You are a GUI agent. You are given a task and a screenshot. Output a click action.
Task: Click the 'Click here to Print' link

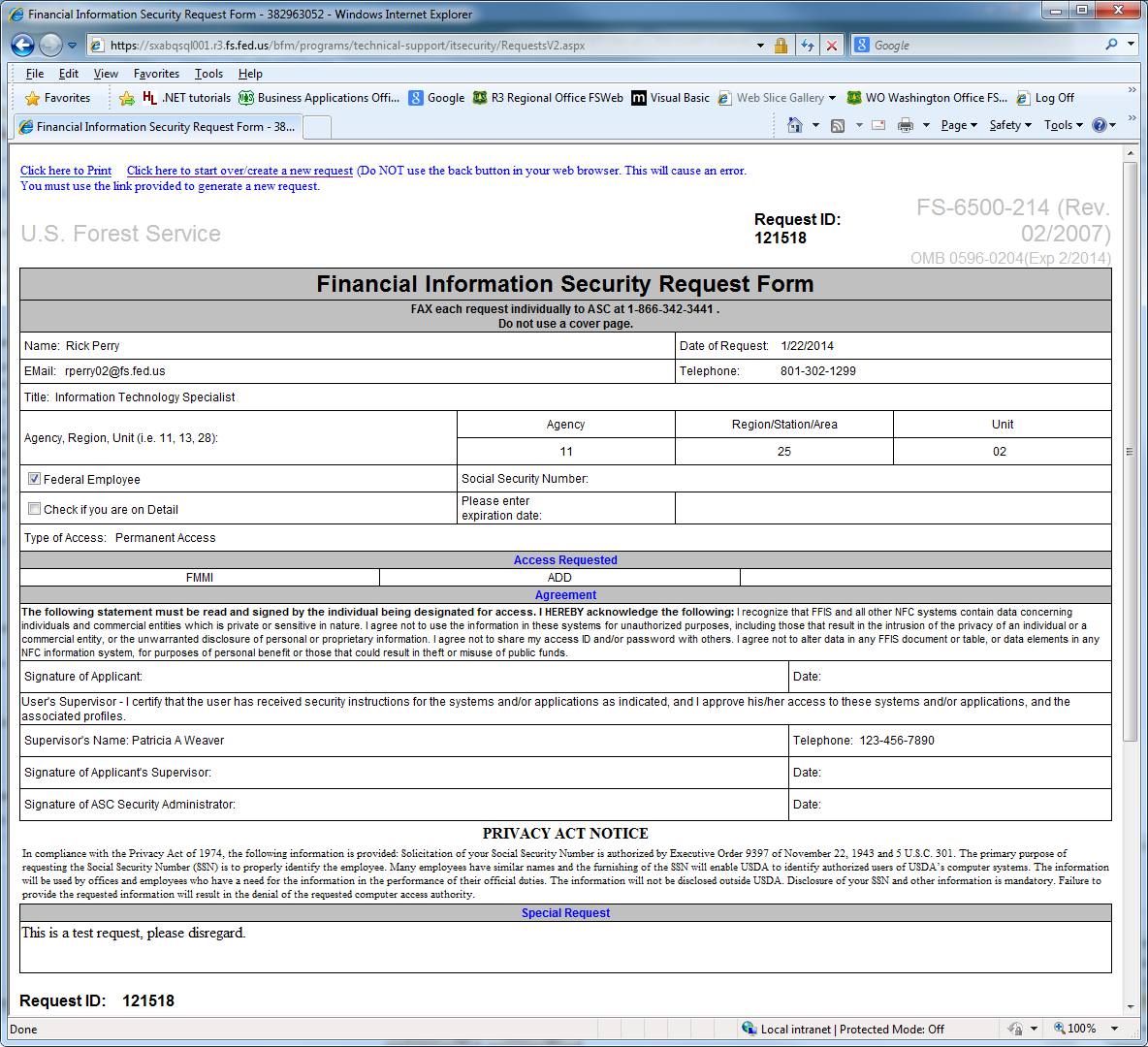[66, 171]
